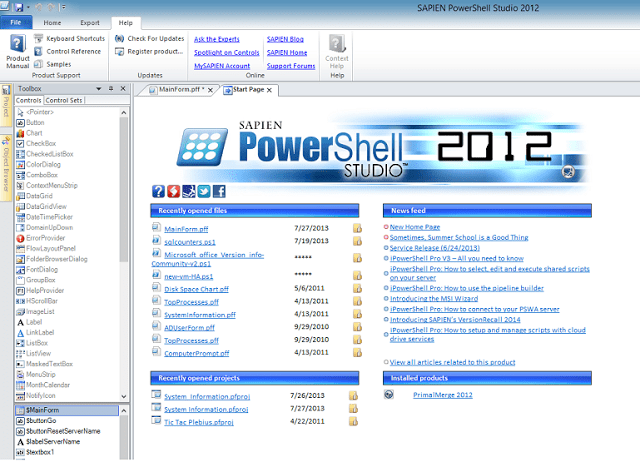Viewport: 640px width, 462px height.
Task: Pick the ImageList control
Action: (36, 311)
